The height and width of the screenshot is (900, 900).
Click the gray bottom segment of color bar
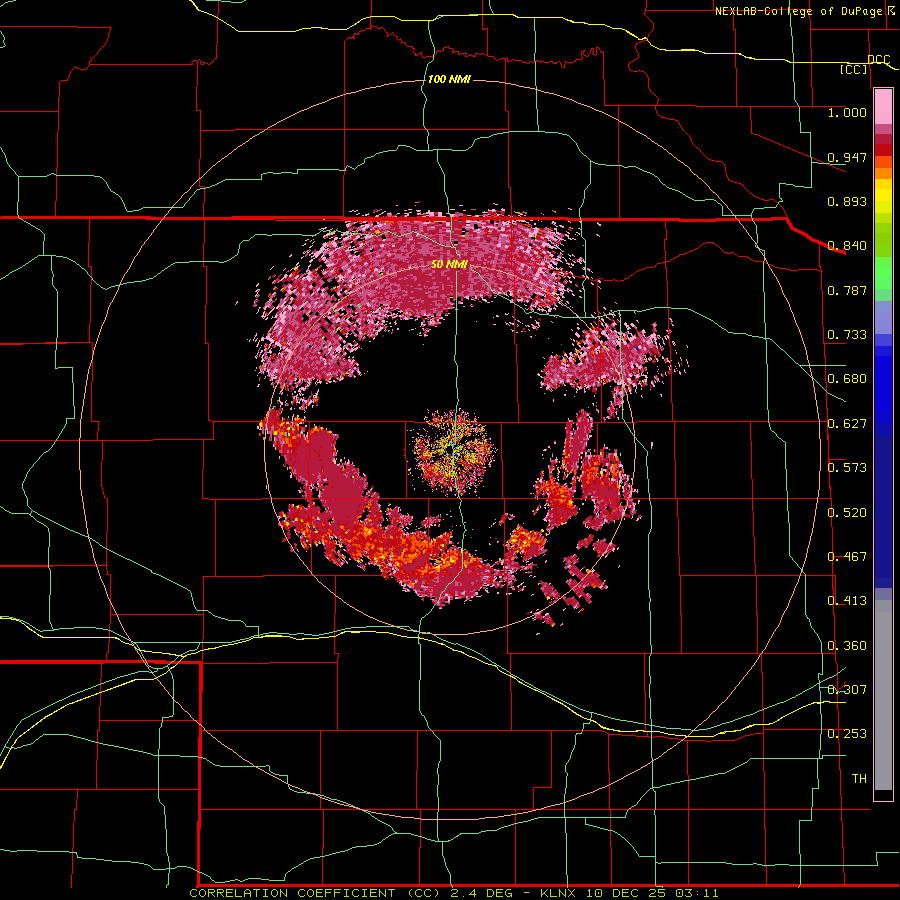(883, 695)
